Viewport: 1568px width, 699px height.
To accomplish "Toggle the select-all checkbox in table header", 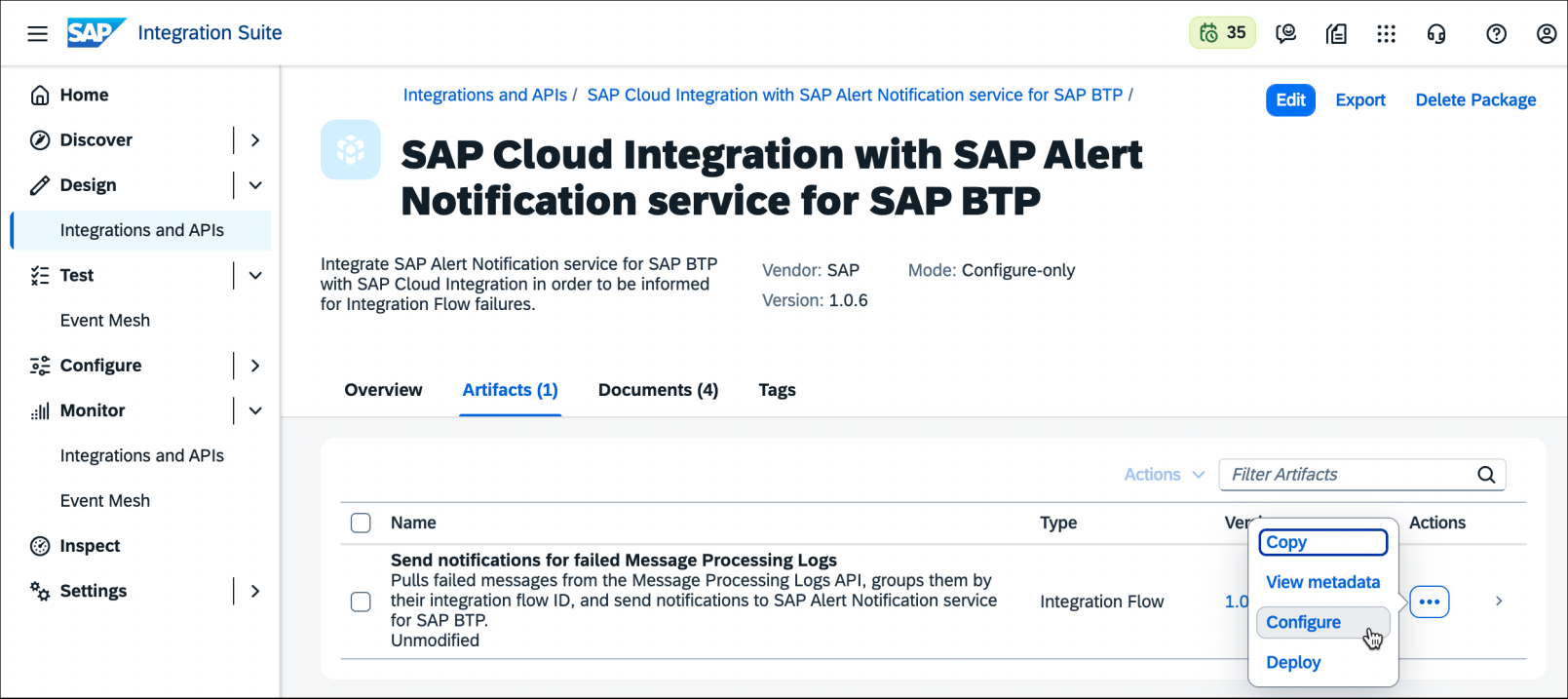I will pos(361,523).
